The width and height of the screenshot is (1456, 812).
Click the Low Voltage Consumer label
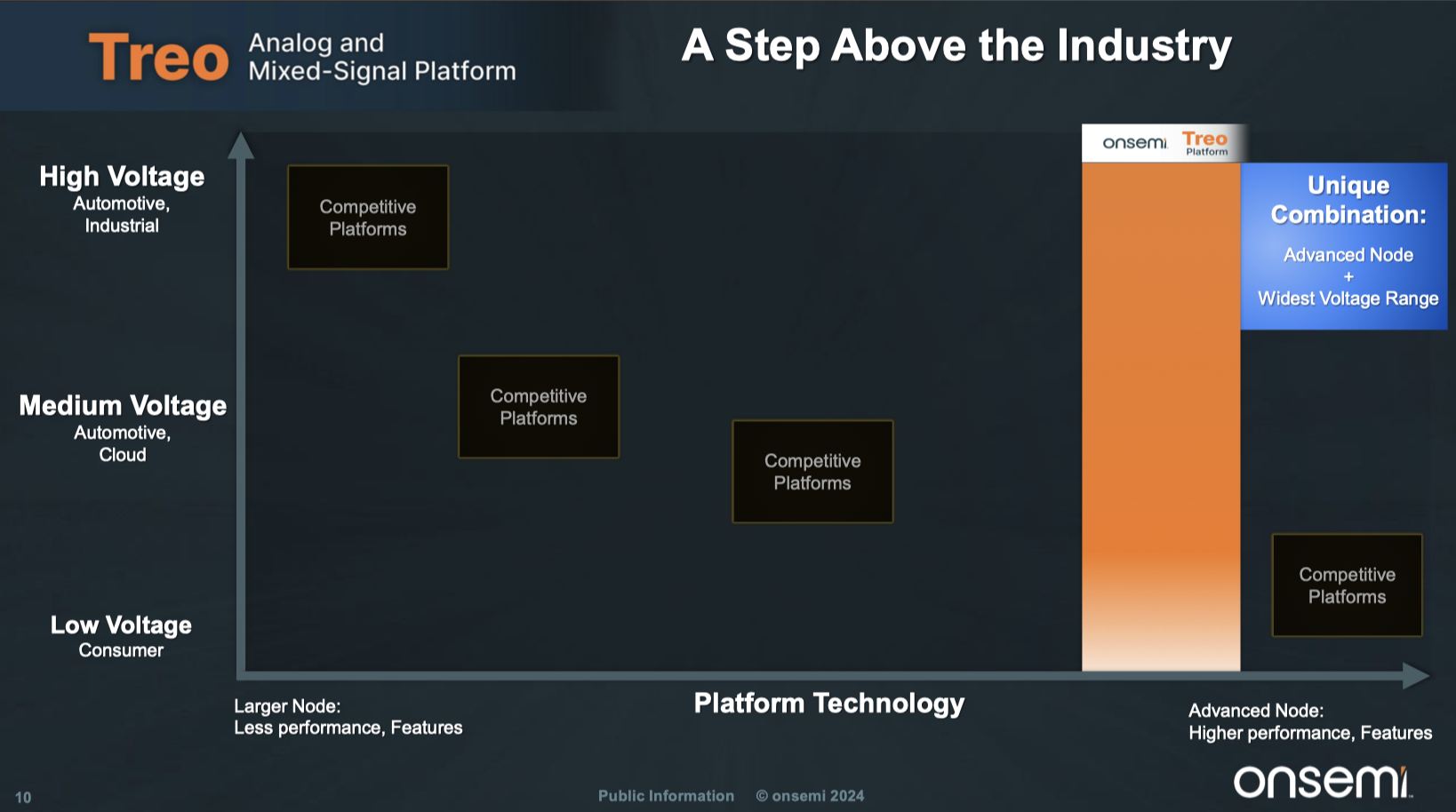[121, 636]
